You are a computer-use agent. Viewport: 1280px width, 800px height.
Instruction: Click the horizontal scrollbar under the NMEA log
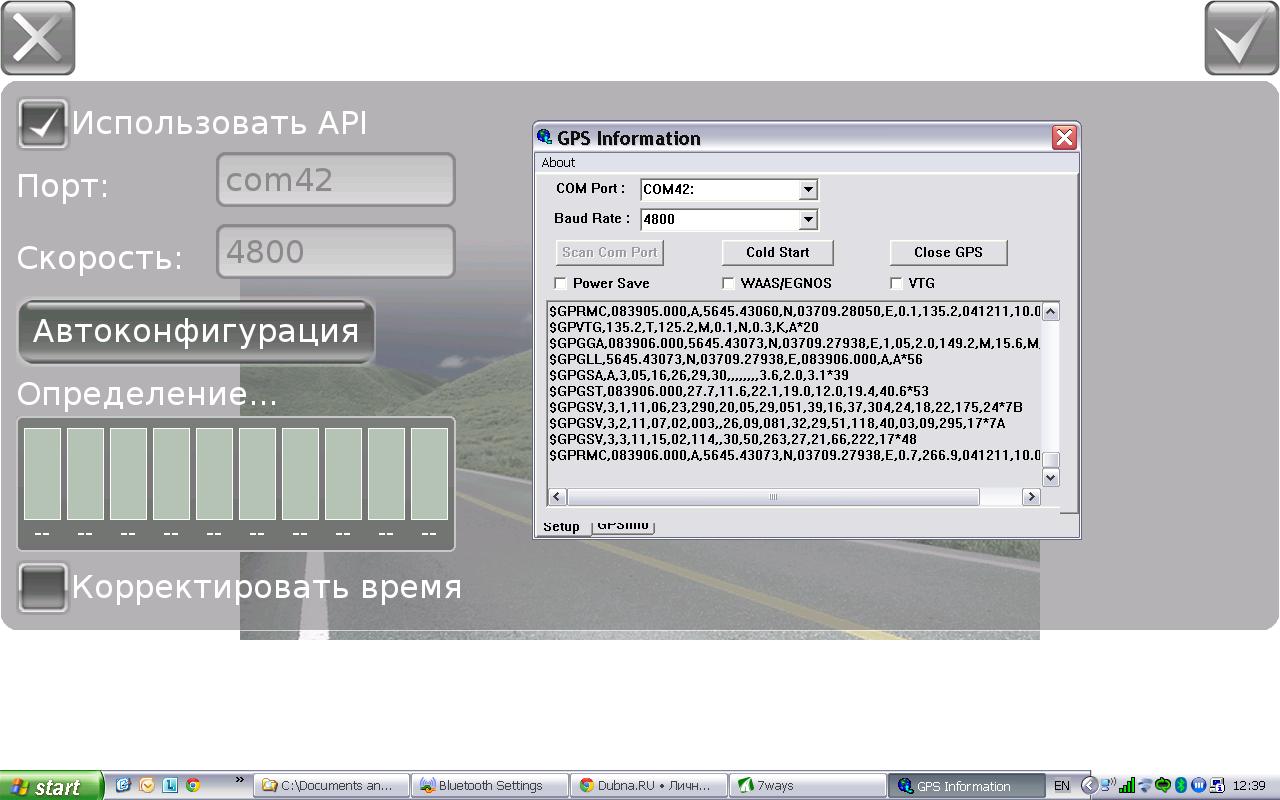772,497
